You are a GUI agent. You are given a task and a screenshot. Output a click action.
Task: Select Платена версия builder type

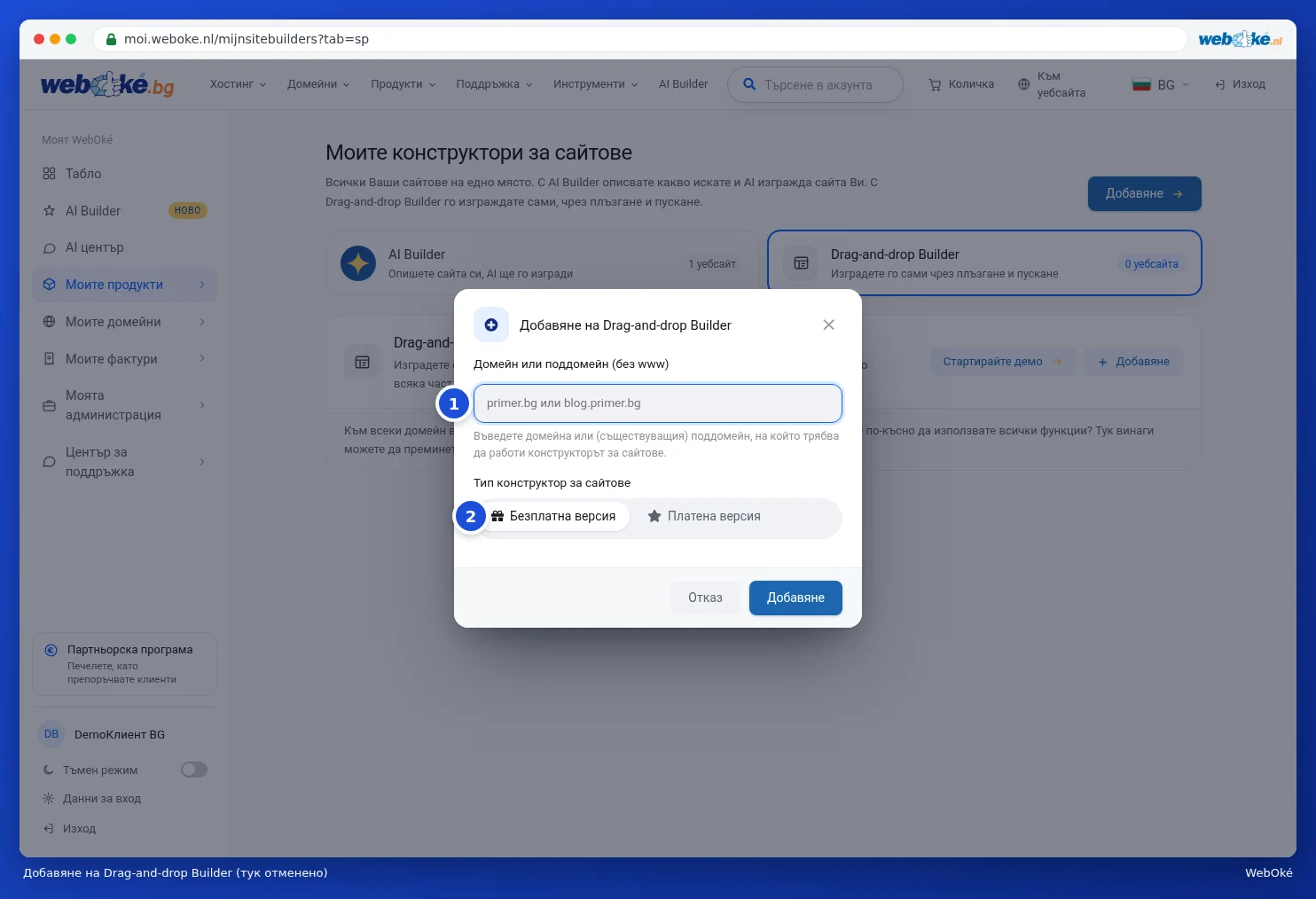click(704, 516)
